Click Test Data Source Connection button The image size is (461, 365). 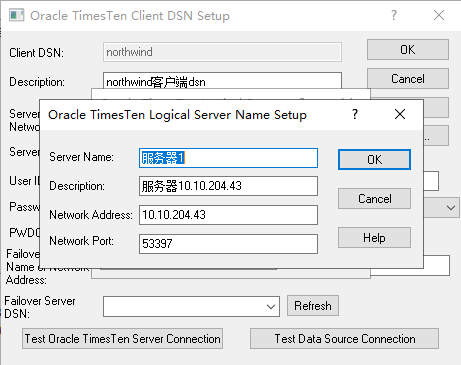tap(344, 339)
